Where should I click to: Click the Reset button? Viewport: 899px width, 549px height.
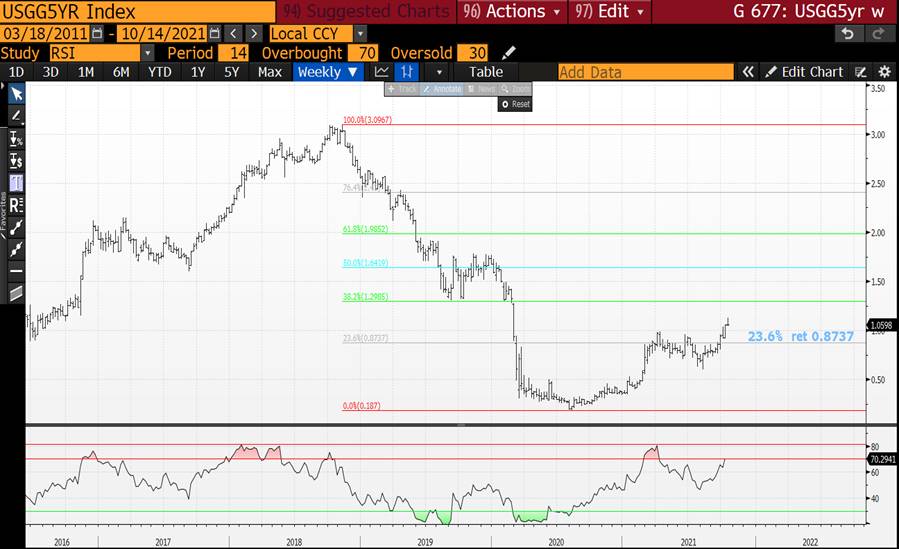pyautogui.click(x=515, y=104)
